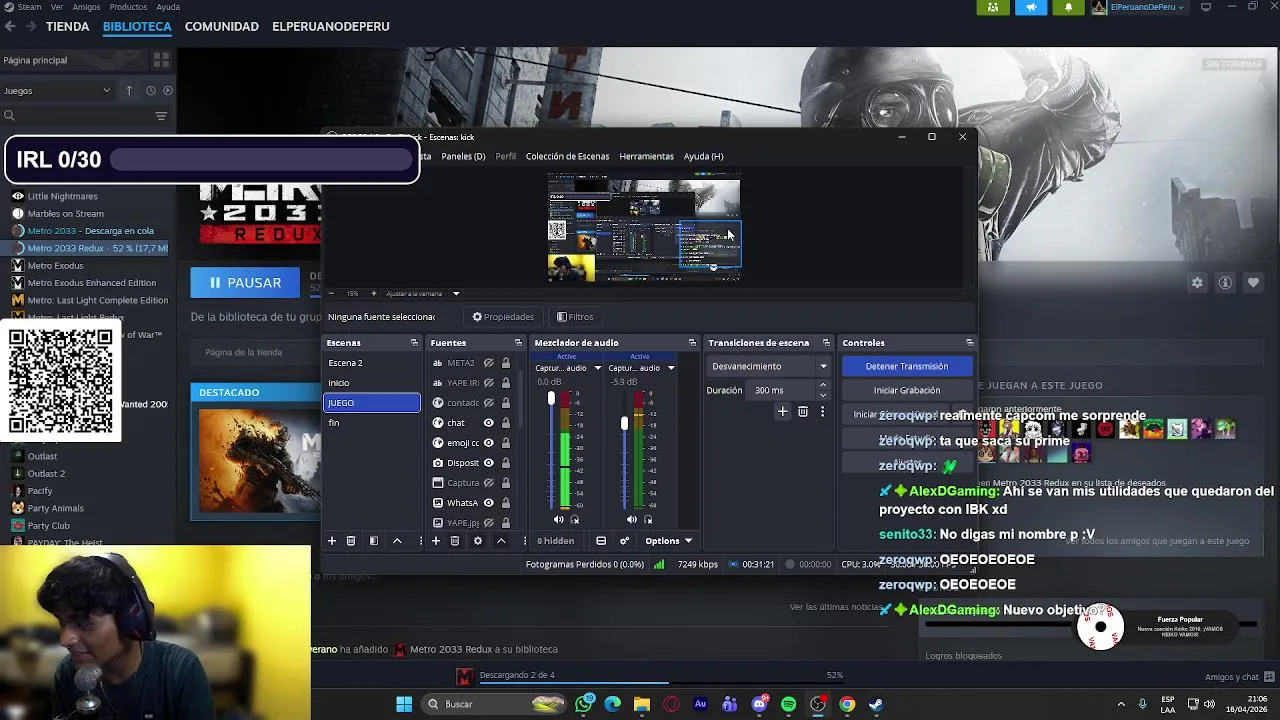Open Amigos y chat in Steam

(1238, 677)
